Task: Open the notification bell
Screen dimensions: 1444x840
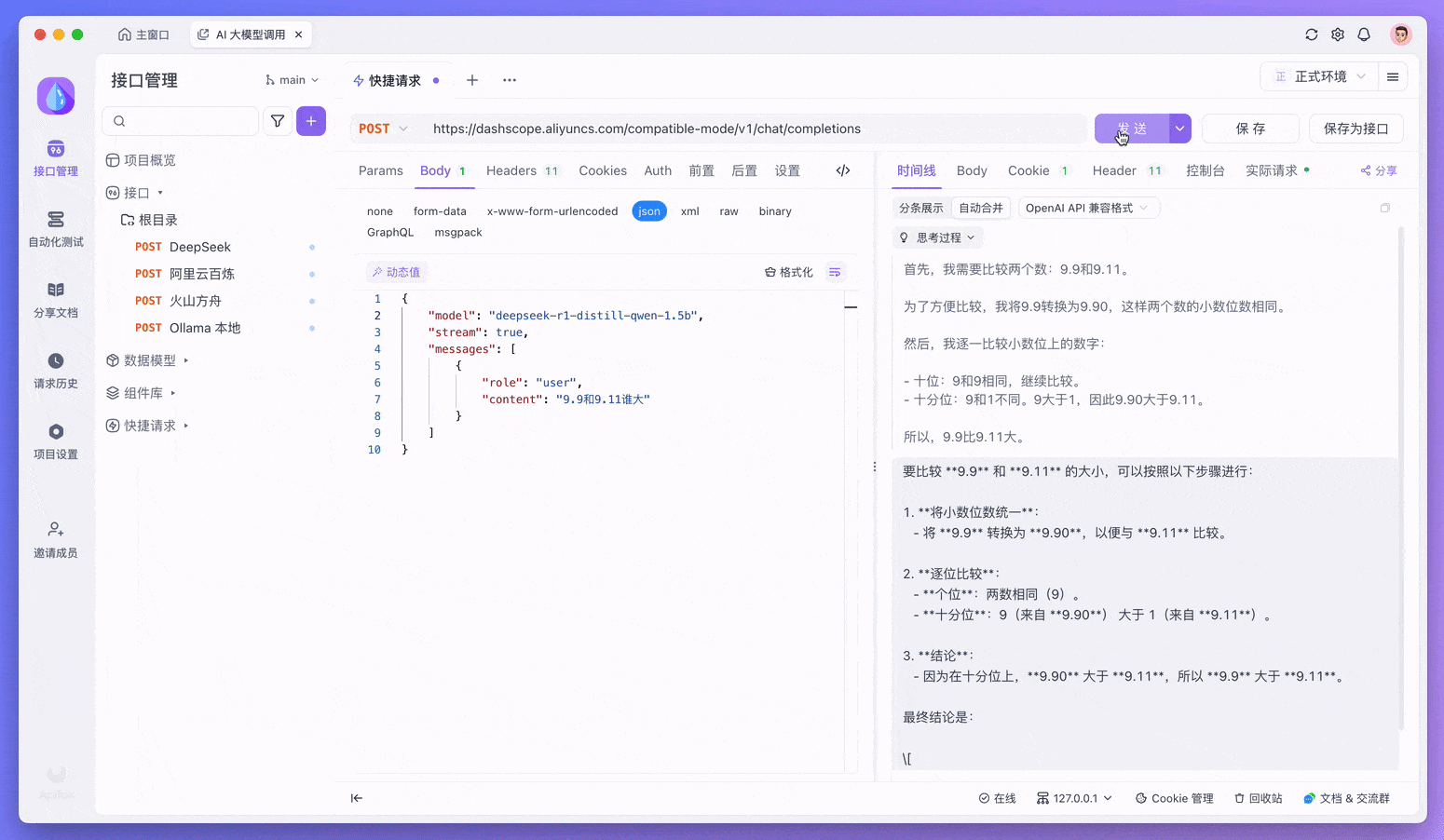Action: tap(1364, 34)
